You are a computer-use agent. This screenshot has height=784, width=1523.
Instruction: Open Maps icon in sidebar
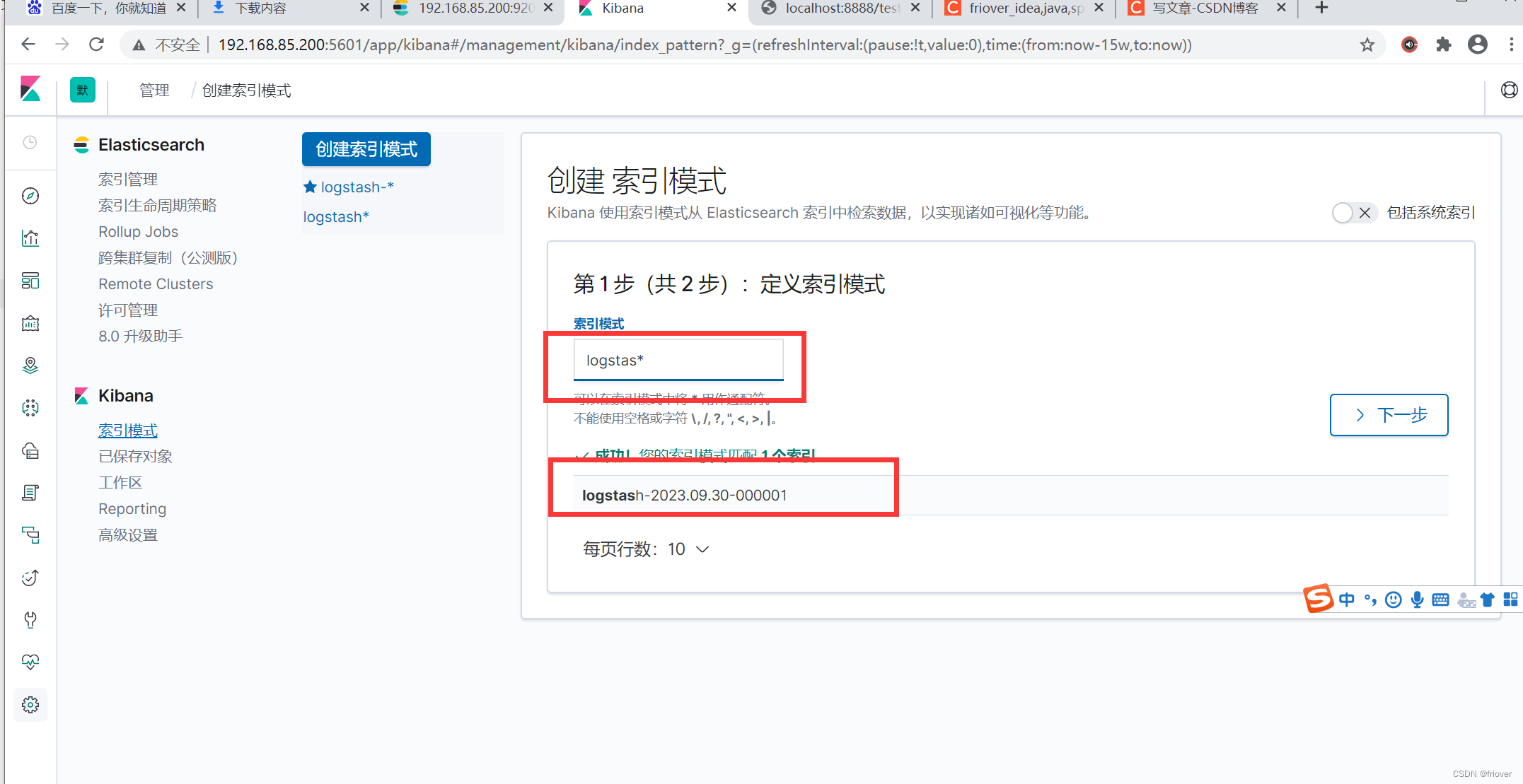coord(30,365)
